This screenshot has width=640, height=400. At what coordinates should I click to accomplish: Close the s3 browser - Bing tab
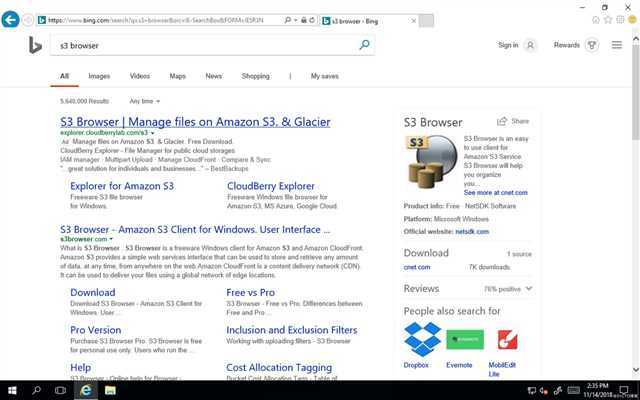point(413,21)
